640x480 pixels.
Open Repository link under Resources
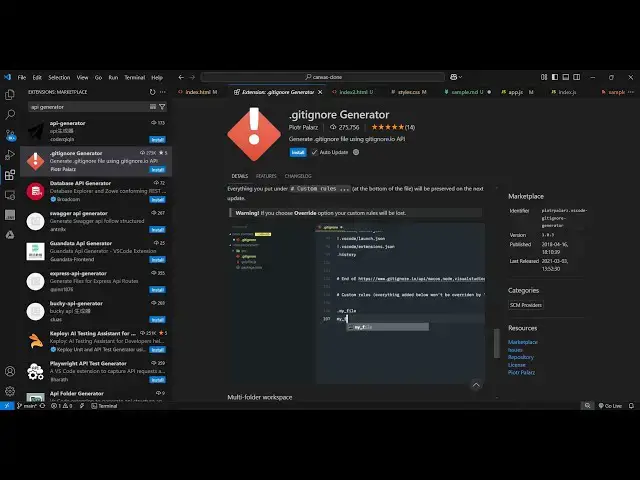520,357
